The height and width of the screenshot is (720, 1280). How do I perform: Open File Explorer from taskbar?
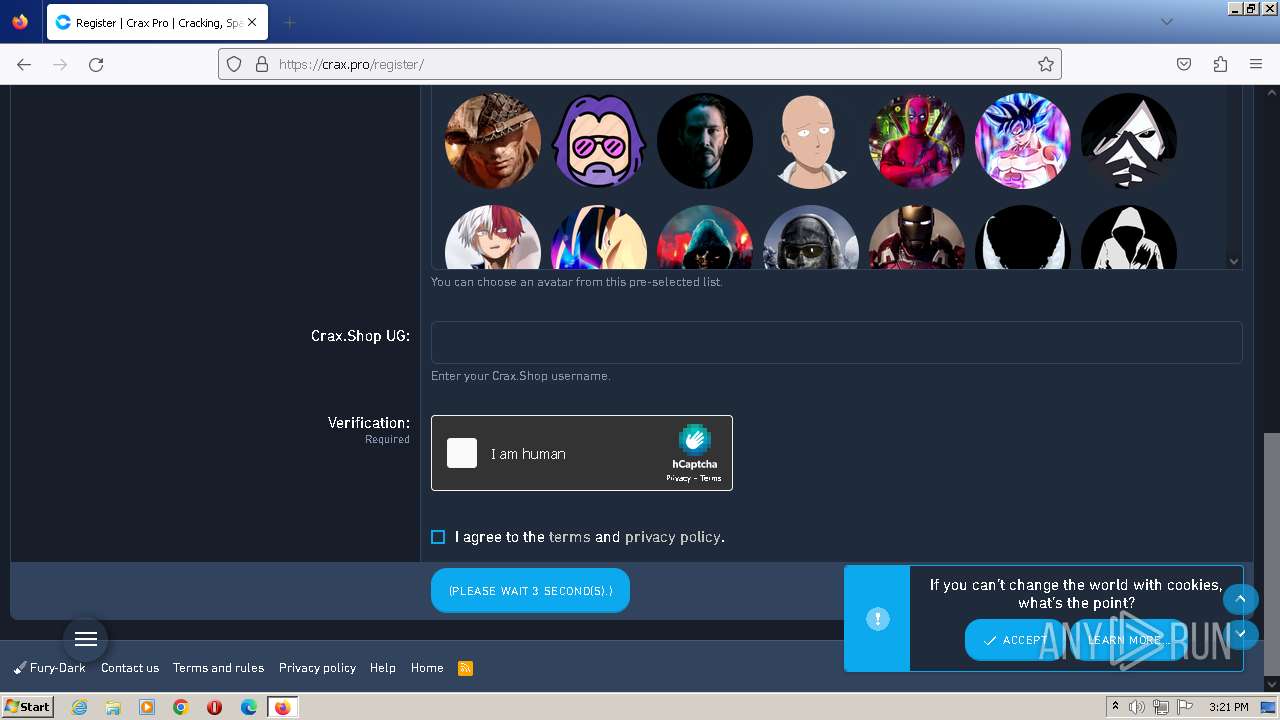point(113,707)
